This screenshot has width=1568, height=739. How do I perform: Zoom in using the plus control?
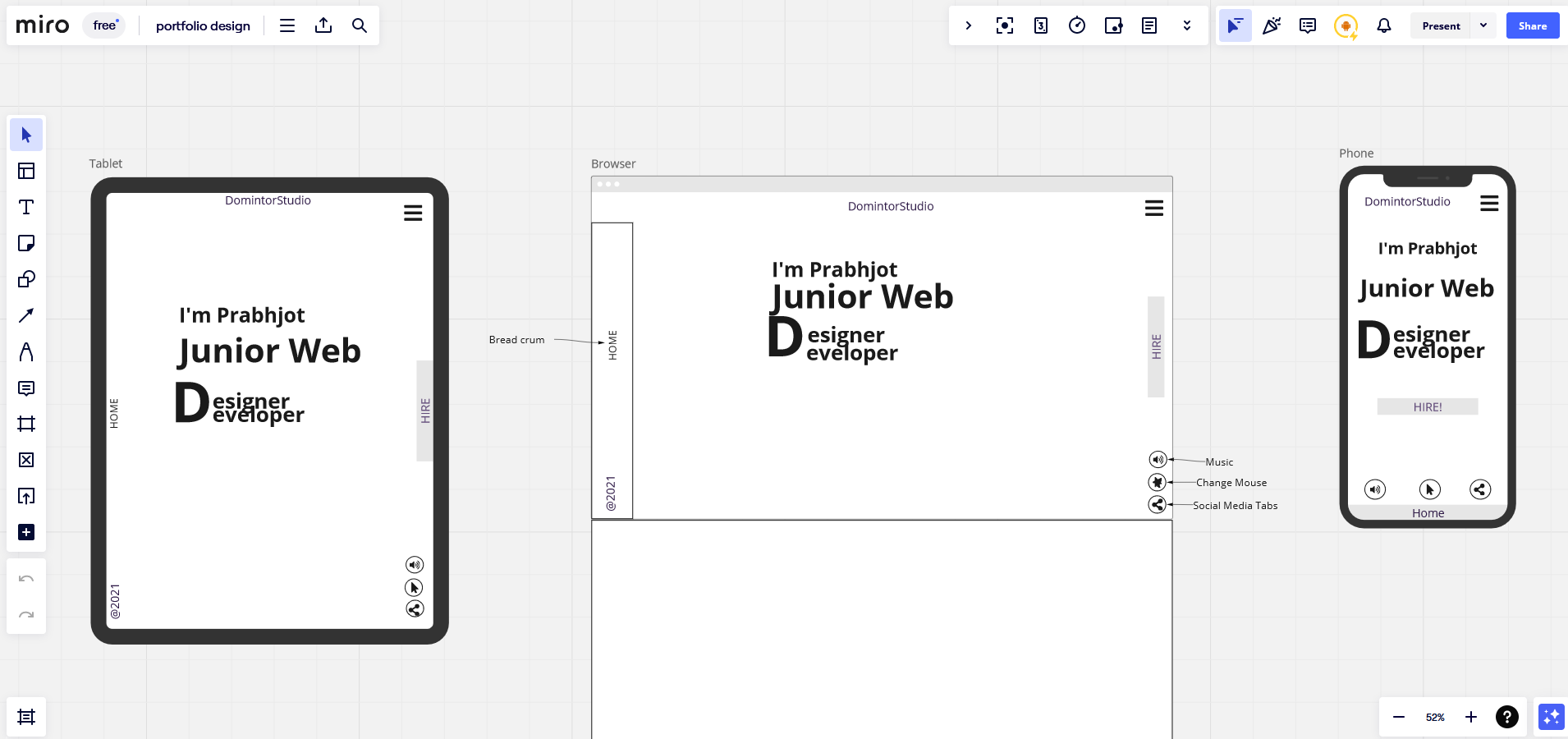click(x=1470, y=717)
